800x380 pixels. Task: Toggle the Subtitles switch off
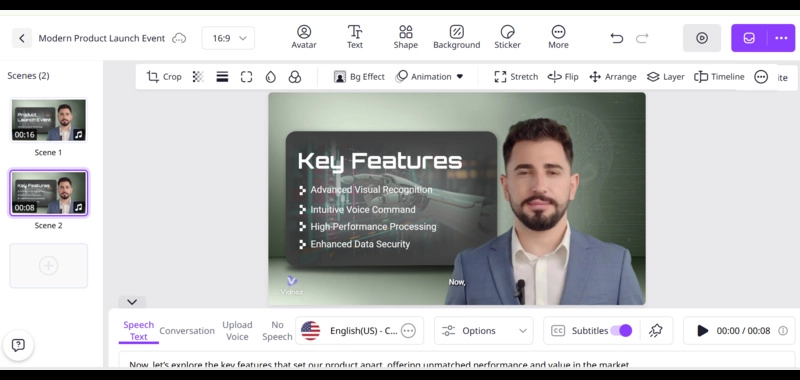click(621, 331)
